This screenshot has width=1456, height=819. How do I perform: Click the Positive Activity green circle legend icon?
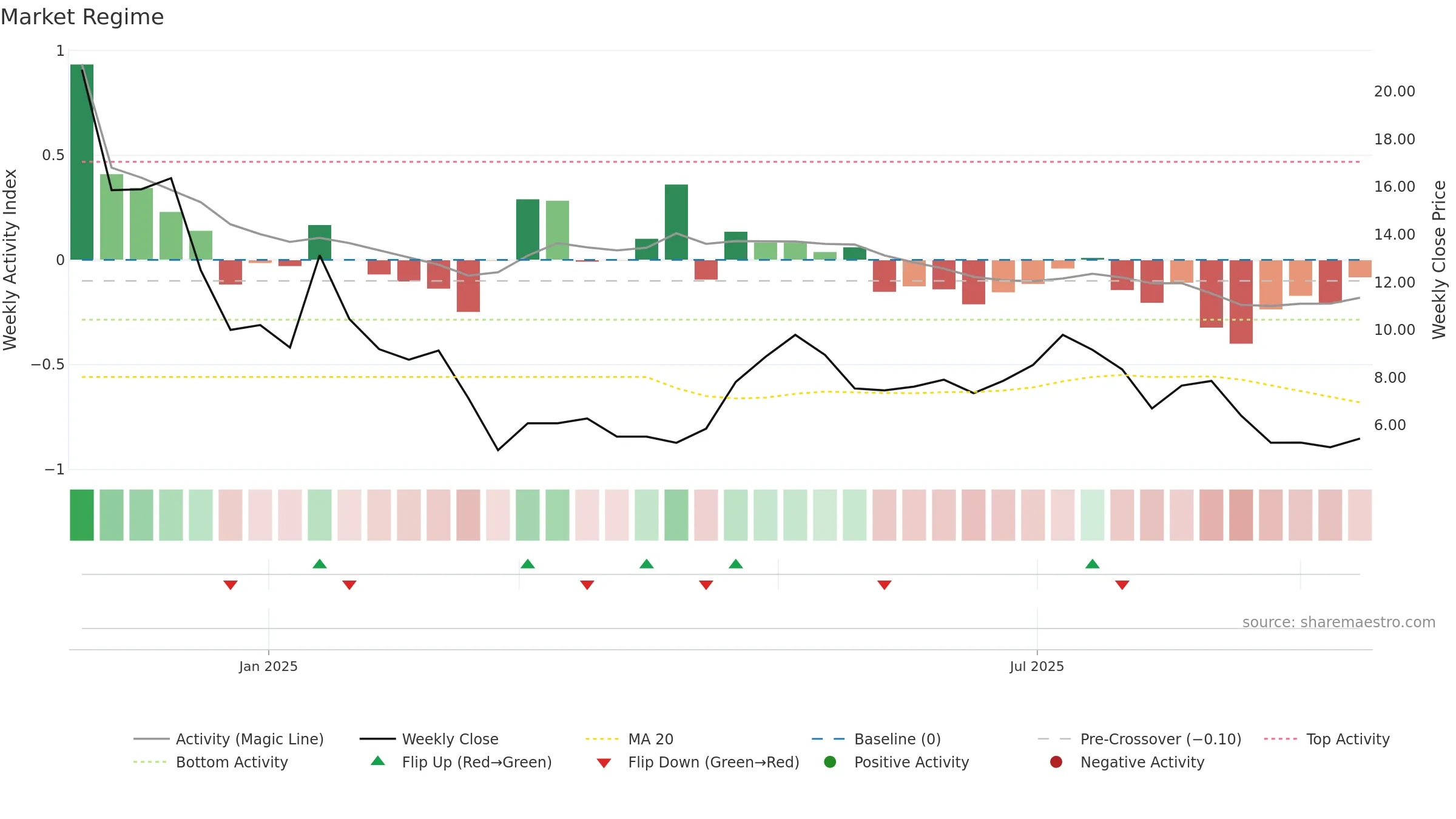coord(830,761)
